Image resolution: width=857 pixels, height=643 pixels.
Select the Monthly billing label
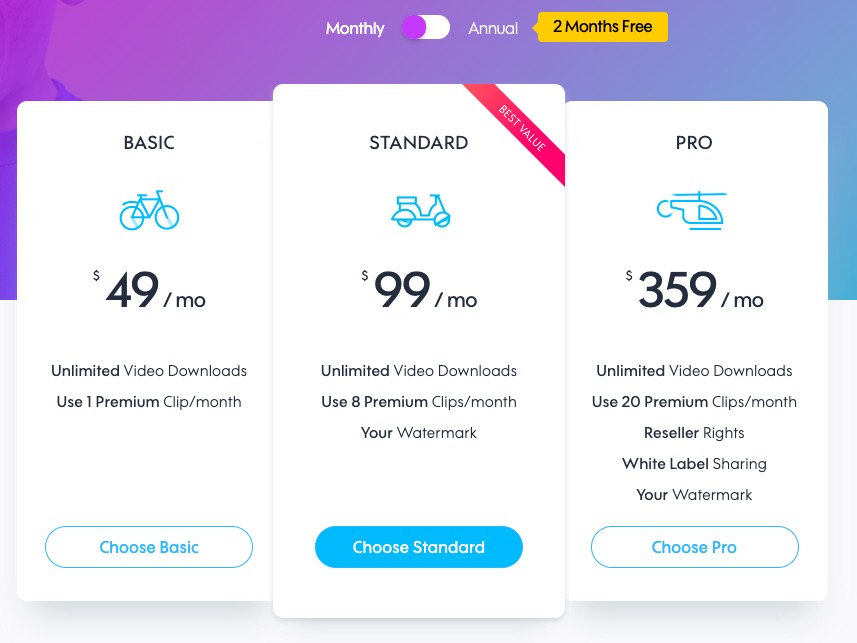(355, 28)
